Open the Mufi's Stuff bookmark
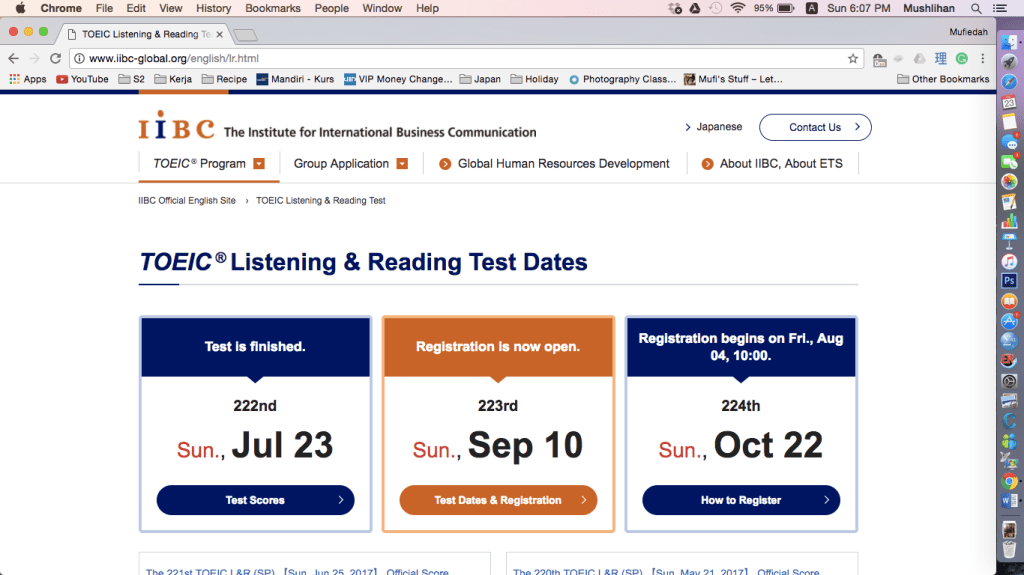The height and width of the screenshot is (575, 1024). coord(733,79)
